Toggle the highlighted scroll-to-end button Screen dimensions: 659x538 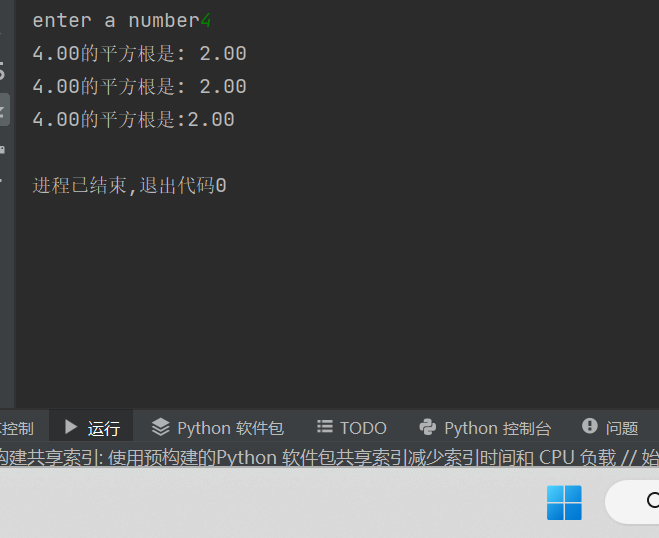(x=4, y=109)
